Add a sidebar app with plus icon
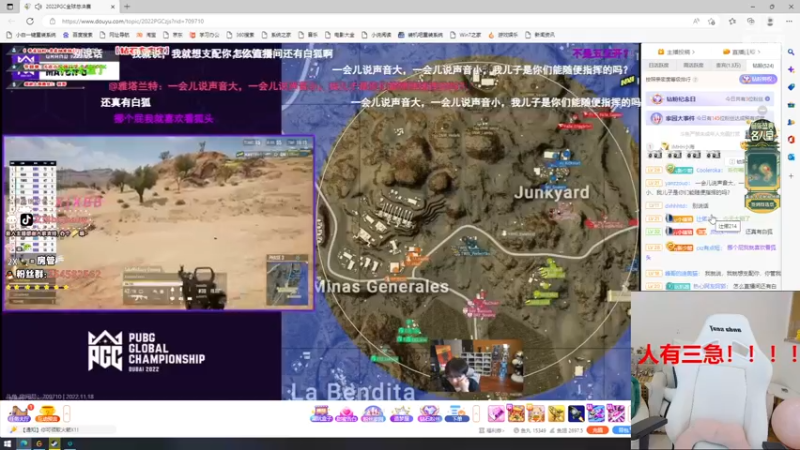 coord(791,176)
